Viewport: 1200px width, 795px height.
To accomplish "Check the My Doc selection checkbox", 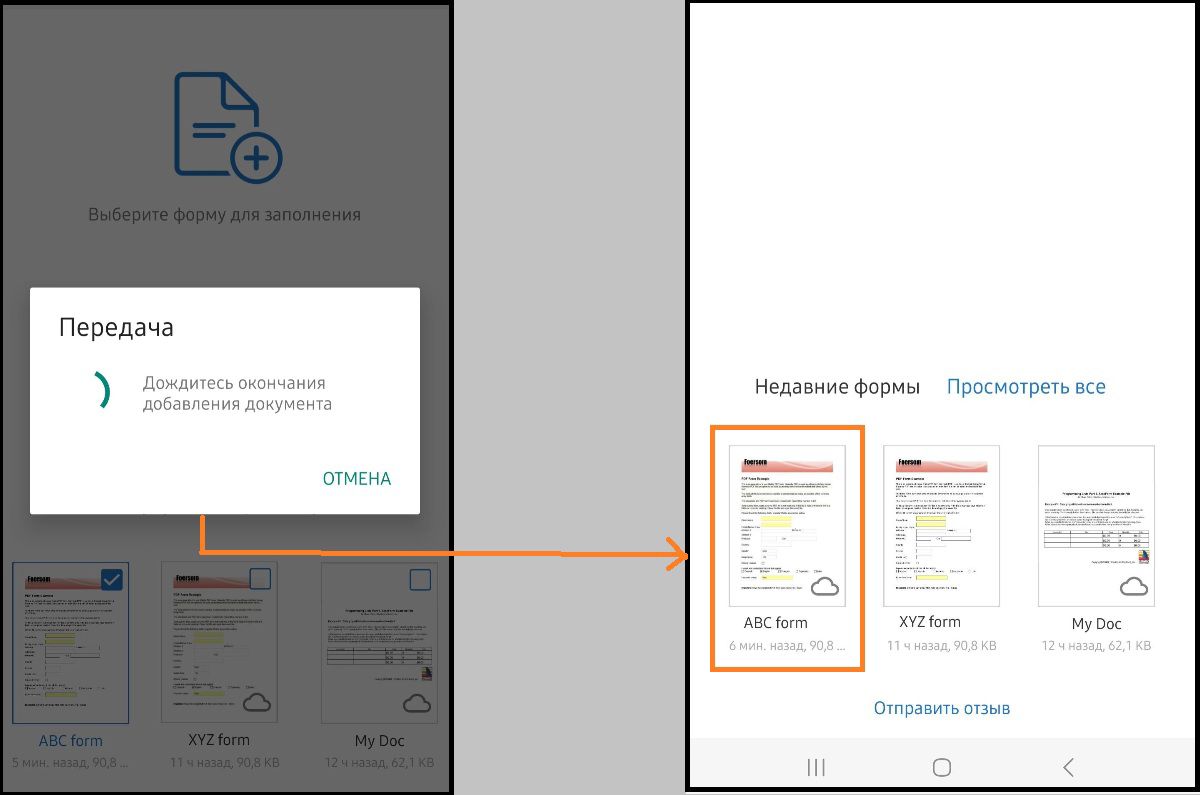I will [x=422, y=578].
